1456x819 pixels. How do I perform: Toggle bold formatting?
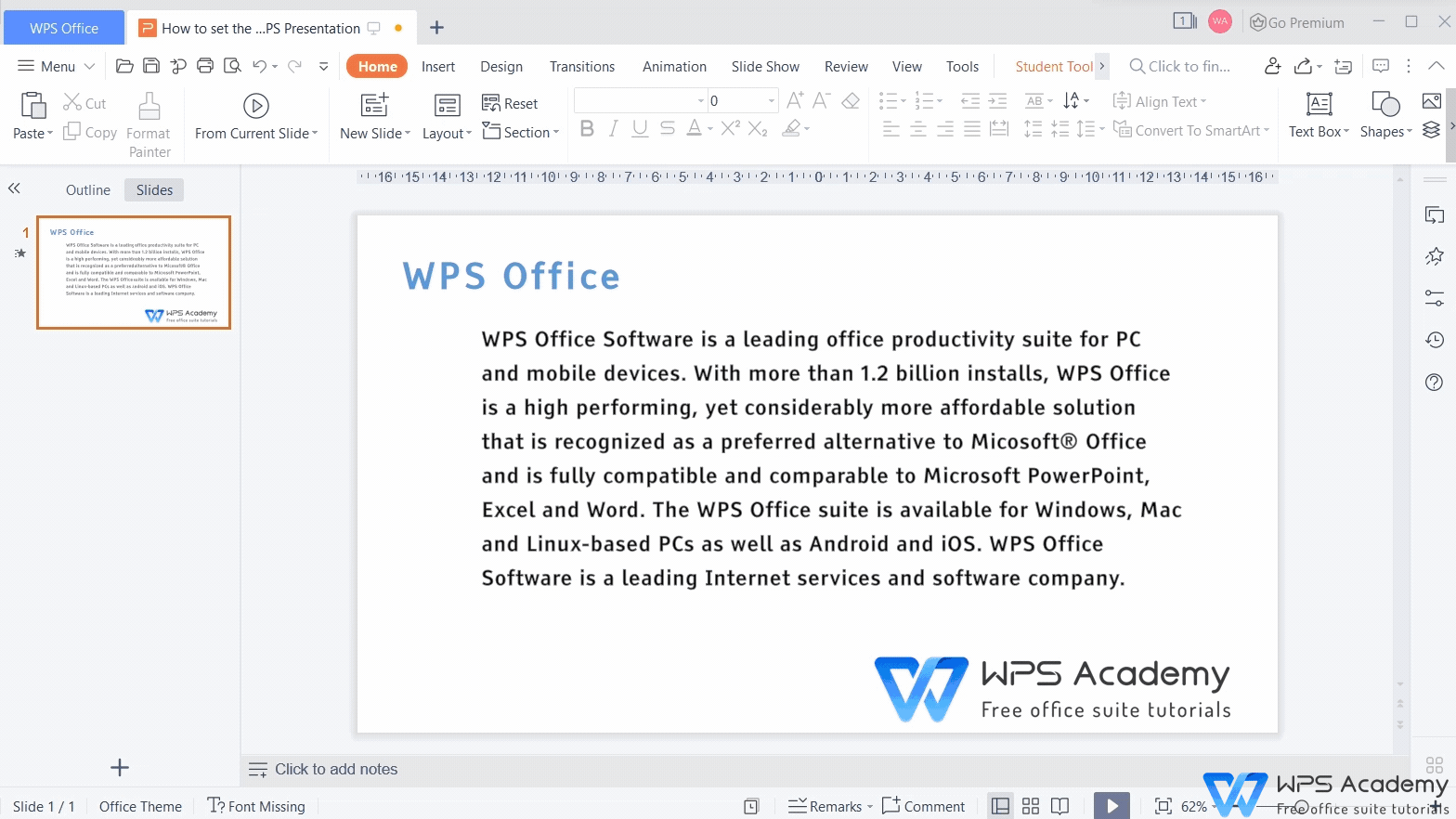(x=587, y=128)
